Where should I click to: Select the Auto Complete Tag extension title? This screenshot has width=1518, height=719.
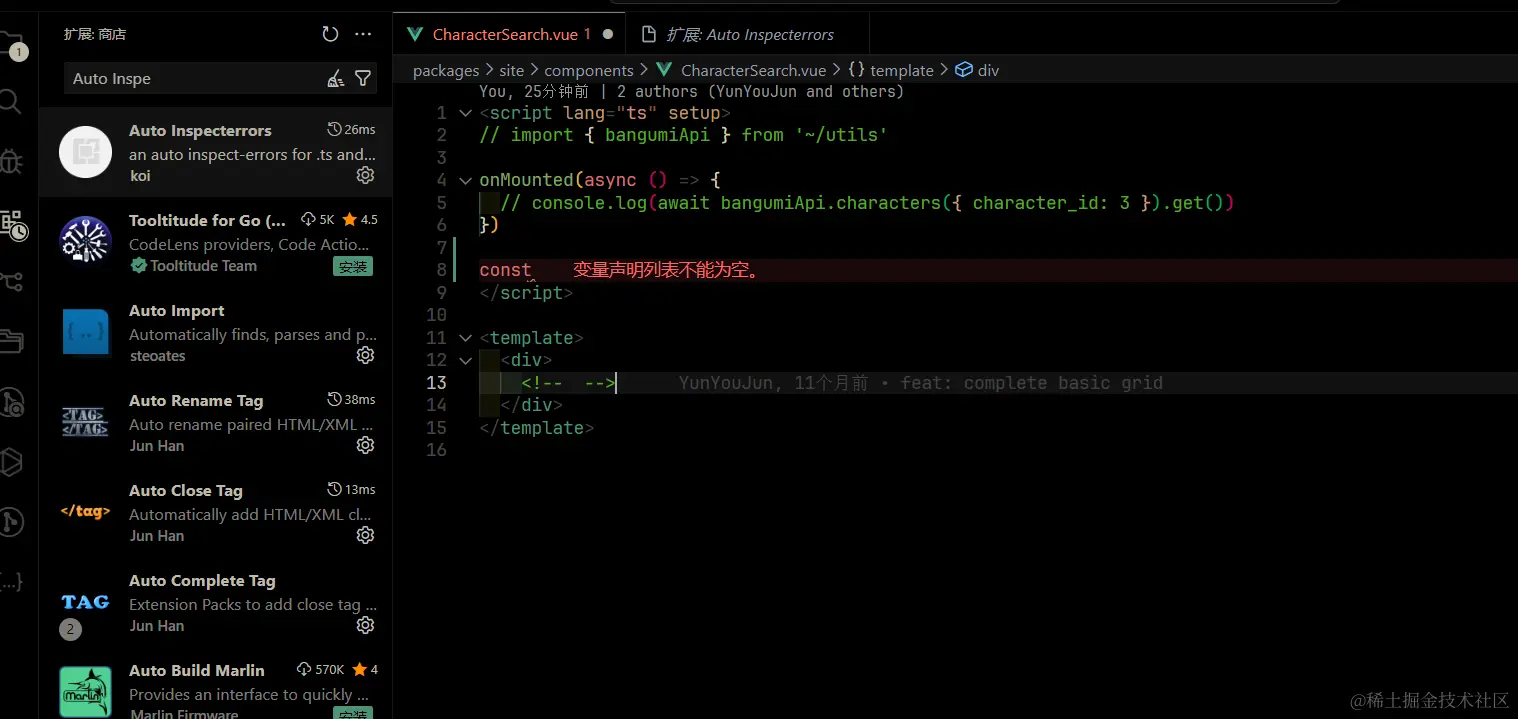202,580
